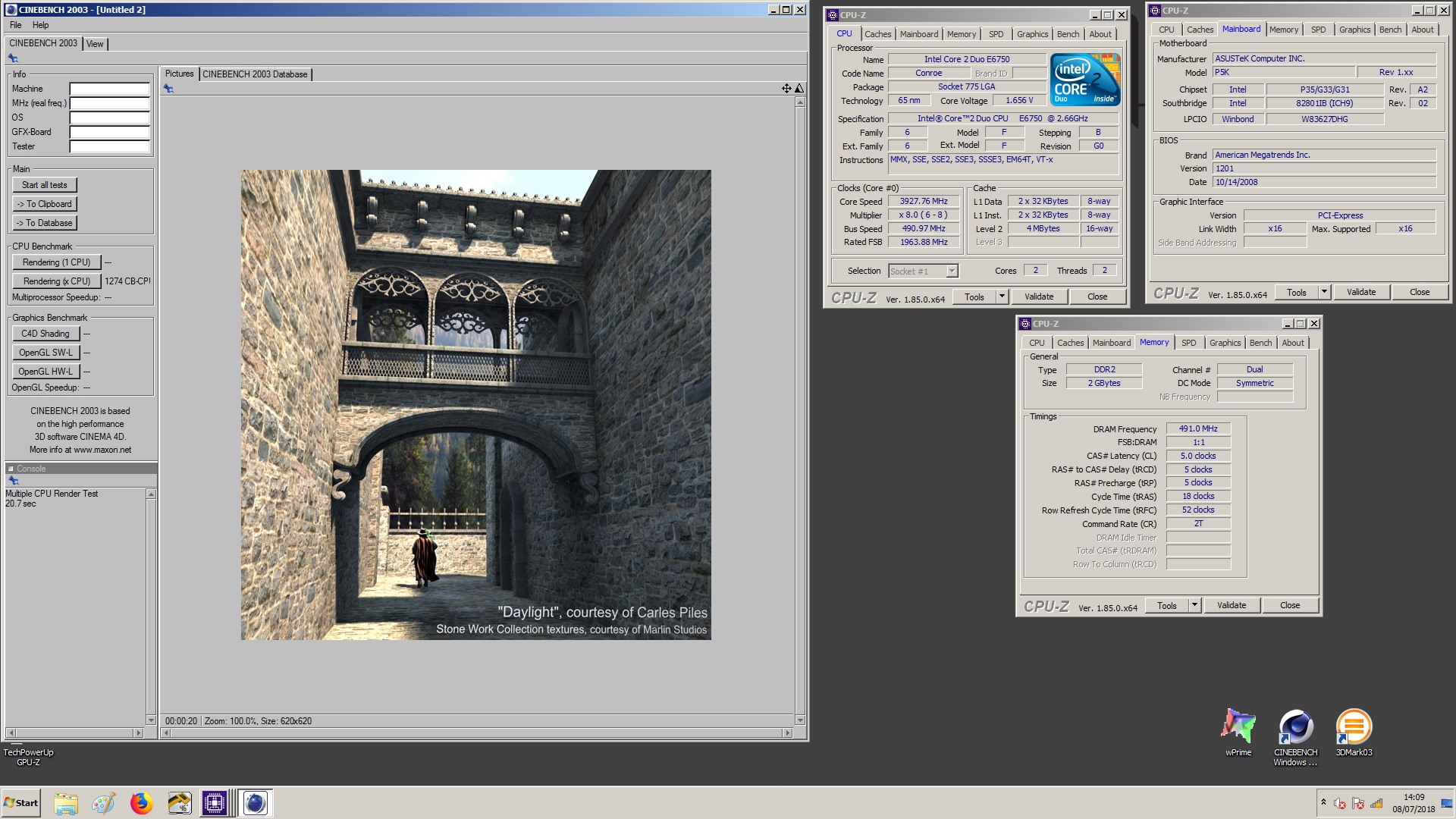This screenshot has width=1456, height=819.
Task: Click the Intel Core 2 Duo logo
Action: click(1084, 80)
